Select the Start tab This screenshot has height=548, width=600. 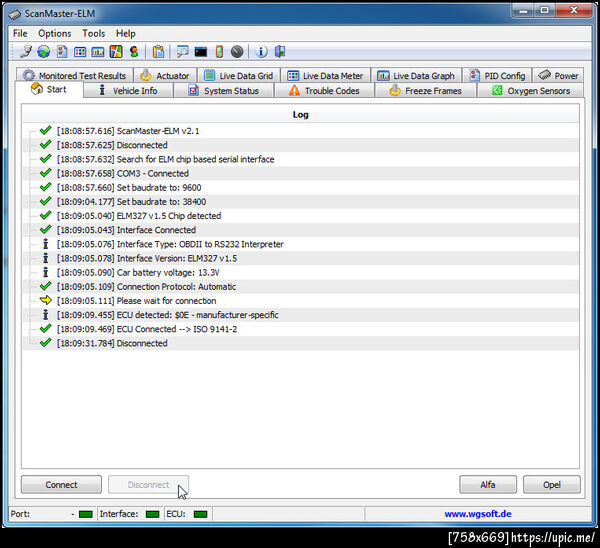(49, 90)
